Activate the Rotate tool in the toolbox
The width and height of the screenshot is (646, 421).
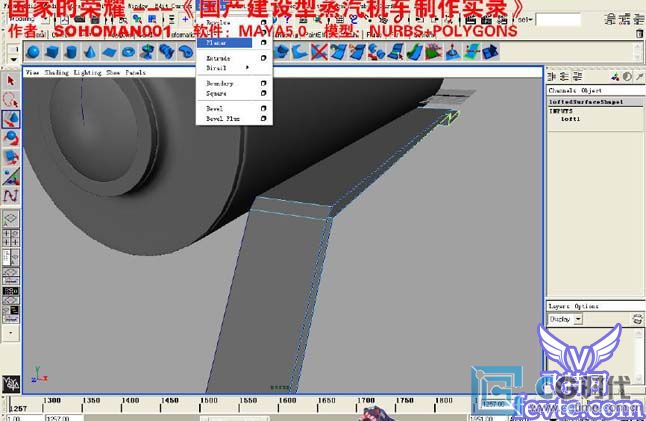(11, 138)
